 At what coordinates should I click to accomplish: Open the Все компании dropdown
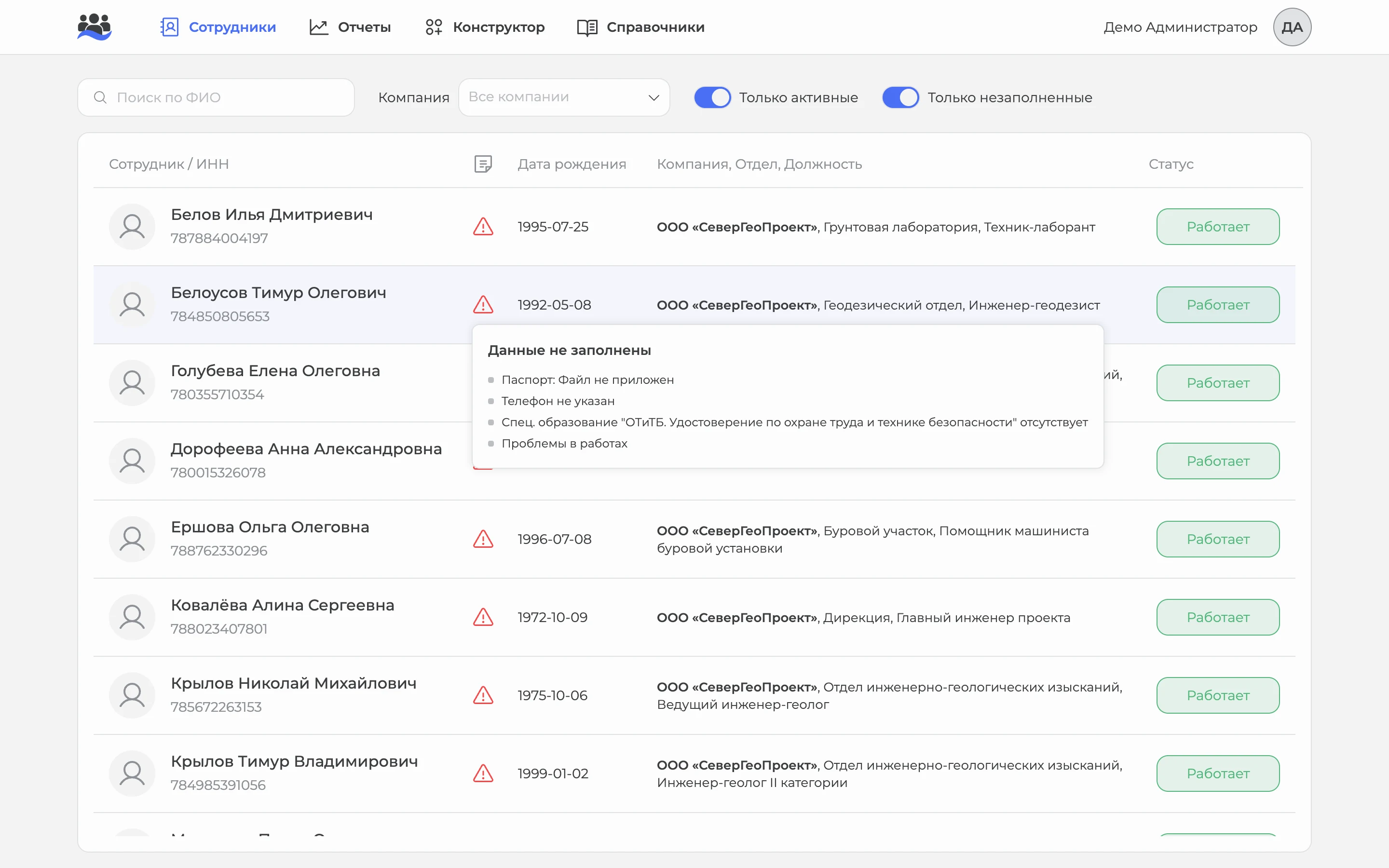pos(564,97)
